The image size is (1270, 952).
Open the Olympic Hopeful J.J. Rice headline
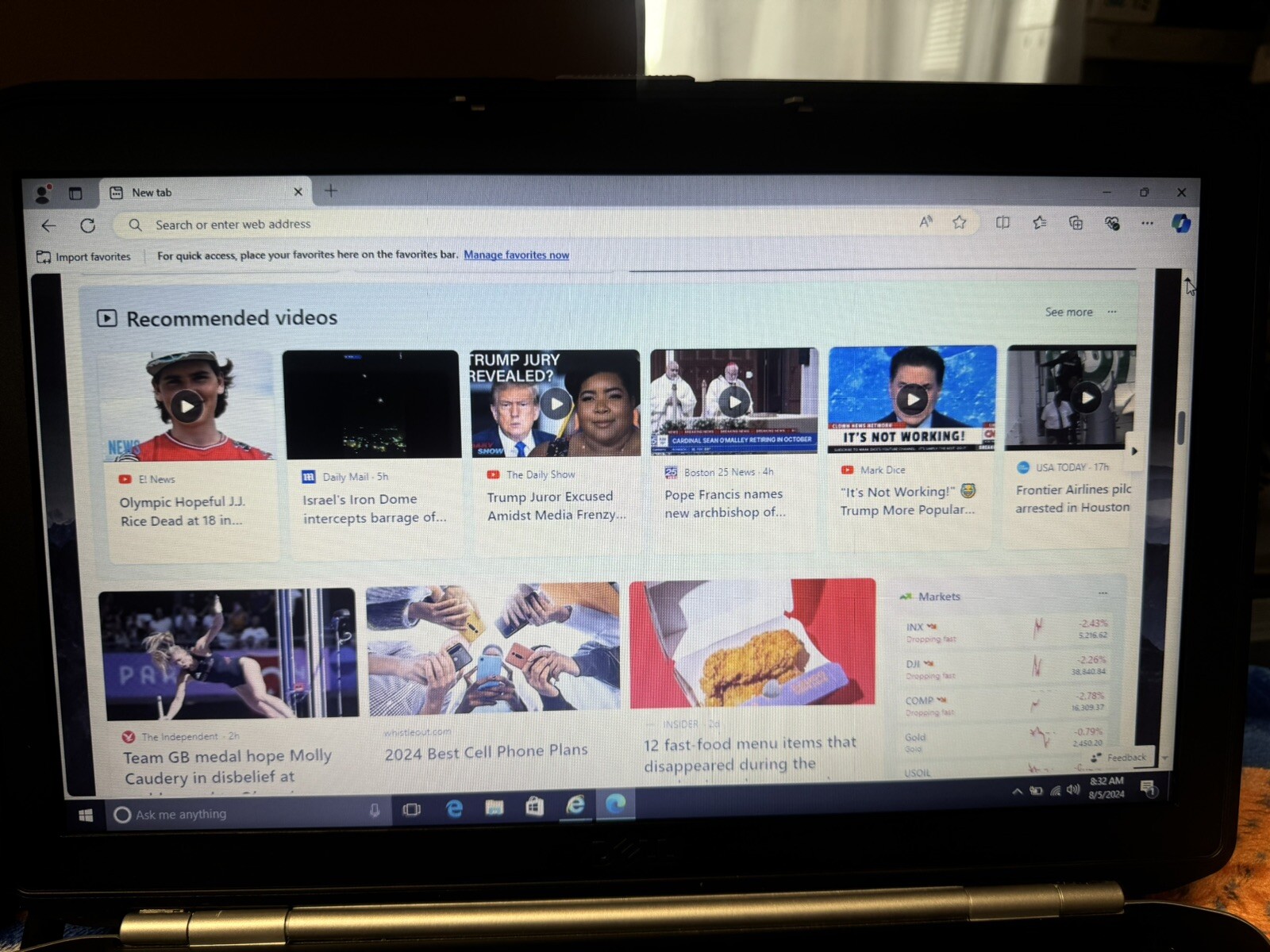pyautogui.click(x=182, y=512)
